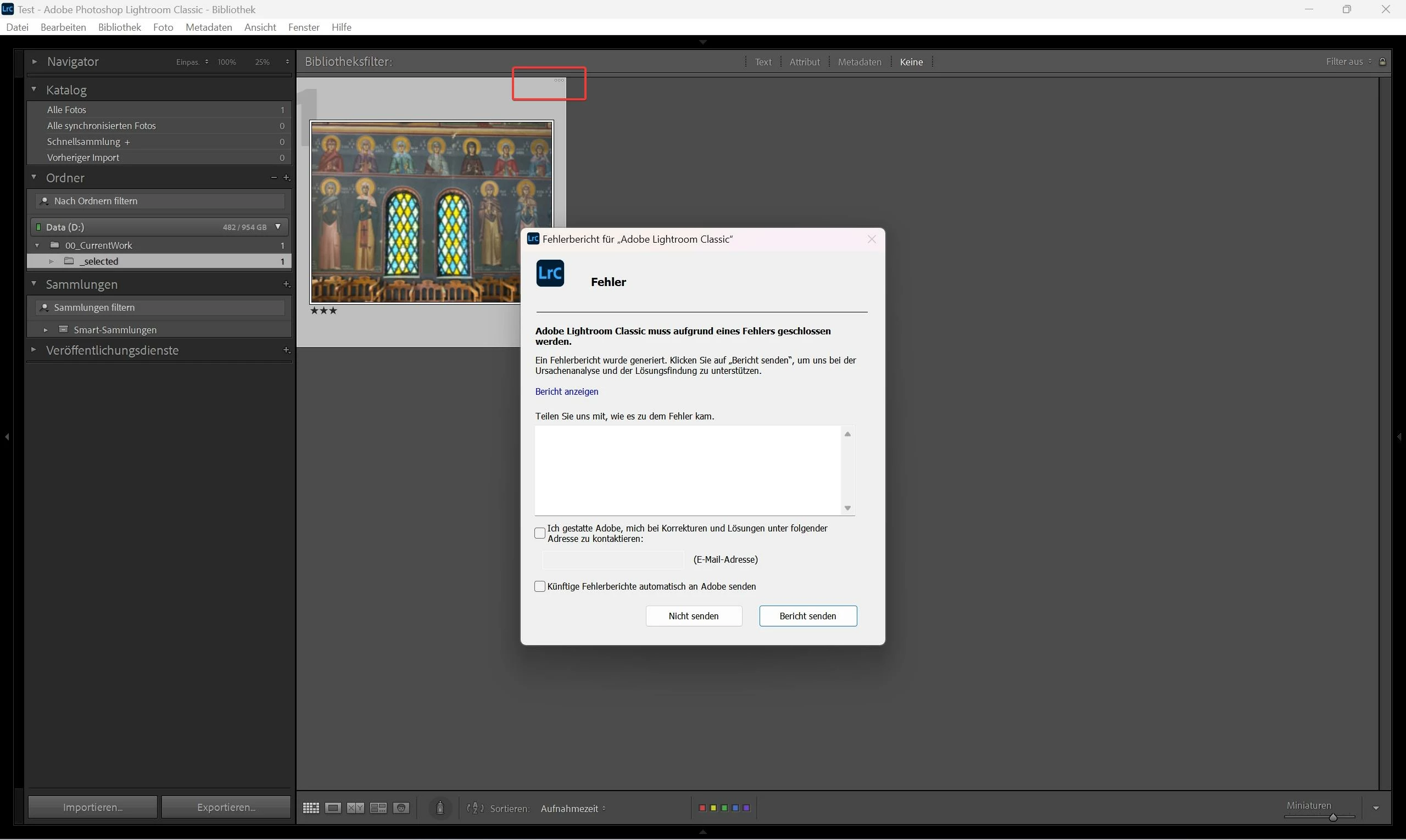This screenshot has height=840, width=1406.
Task: Open the Metadaten menu
Action: 208,27
